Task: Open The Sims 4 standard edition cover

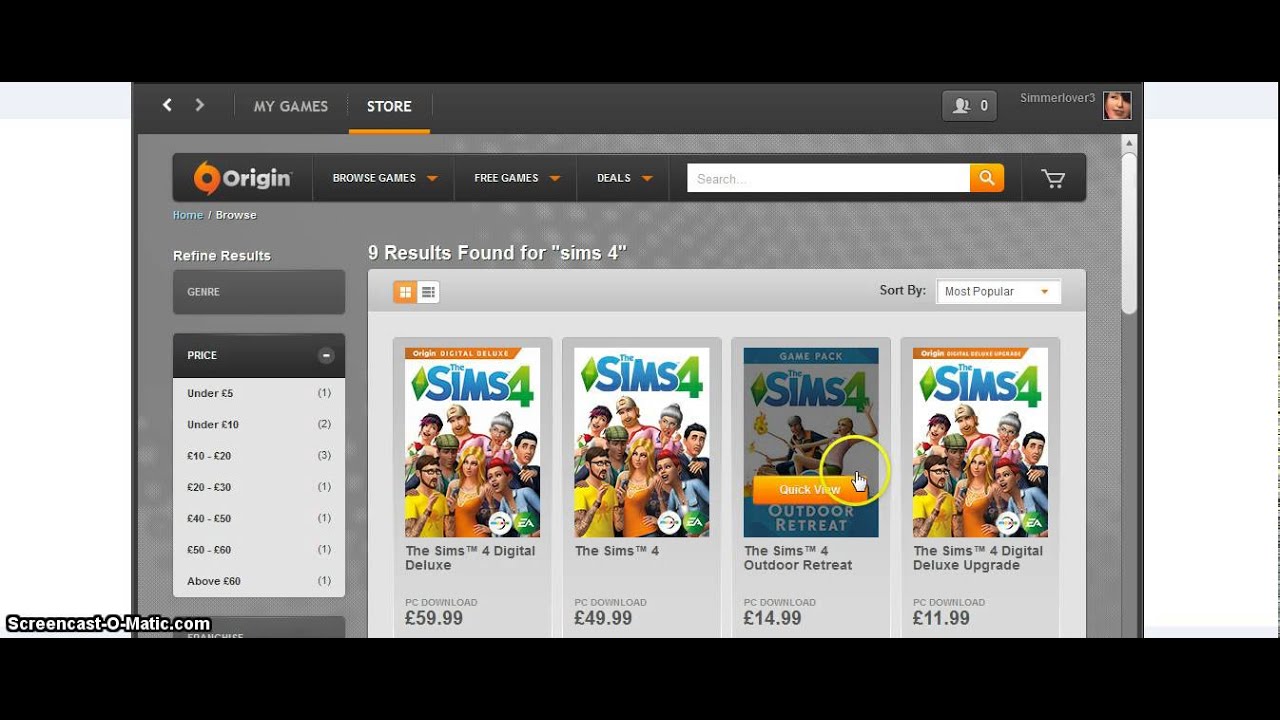Action: coord(642,442)
